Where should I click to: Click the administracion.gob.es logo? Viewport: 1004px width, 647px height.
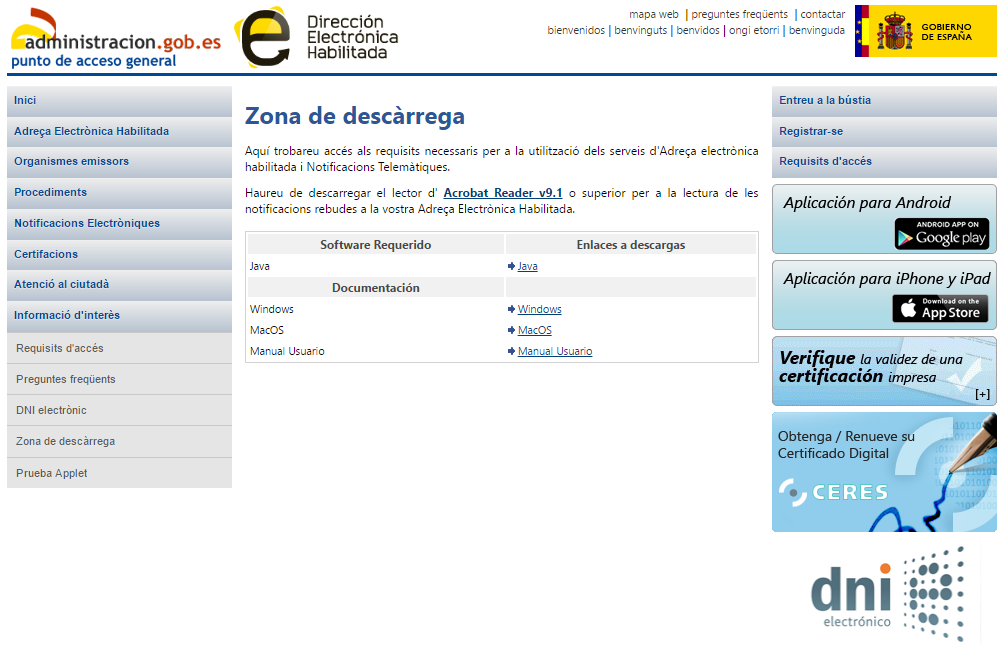(x=116, y=38)
